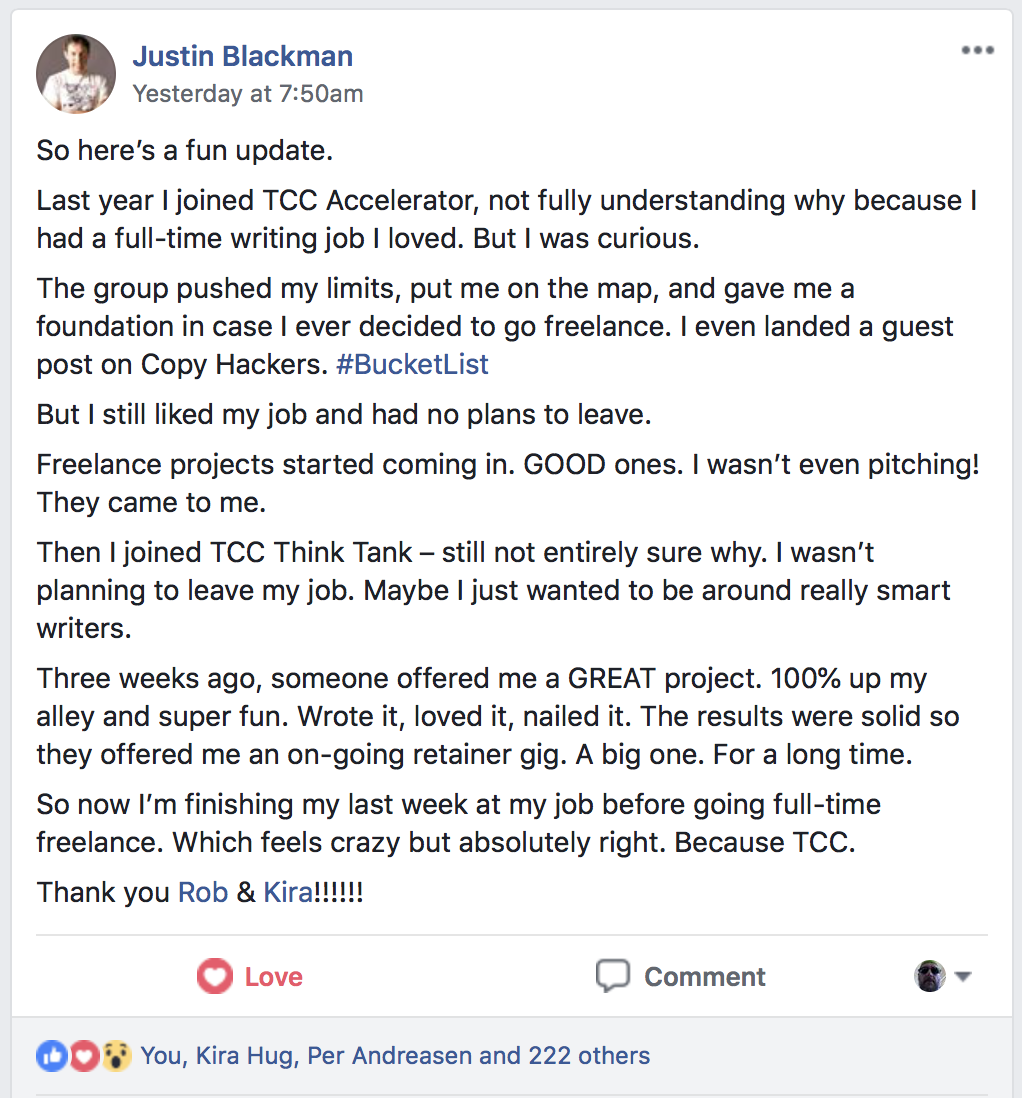Click the blue thumbs-up Like reaction icon
Image resolution: width=1022 pixels, height=1098 pixels.
(x=51, y=1056)
